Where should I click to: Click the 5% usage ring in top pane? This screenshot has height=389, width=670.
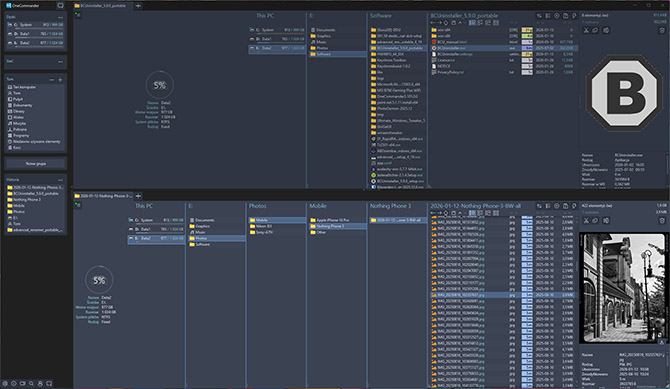pos(159,85)
